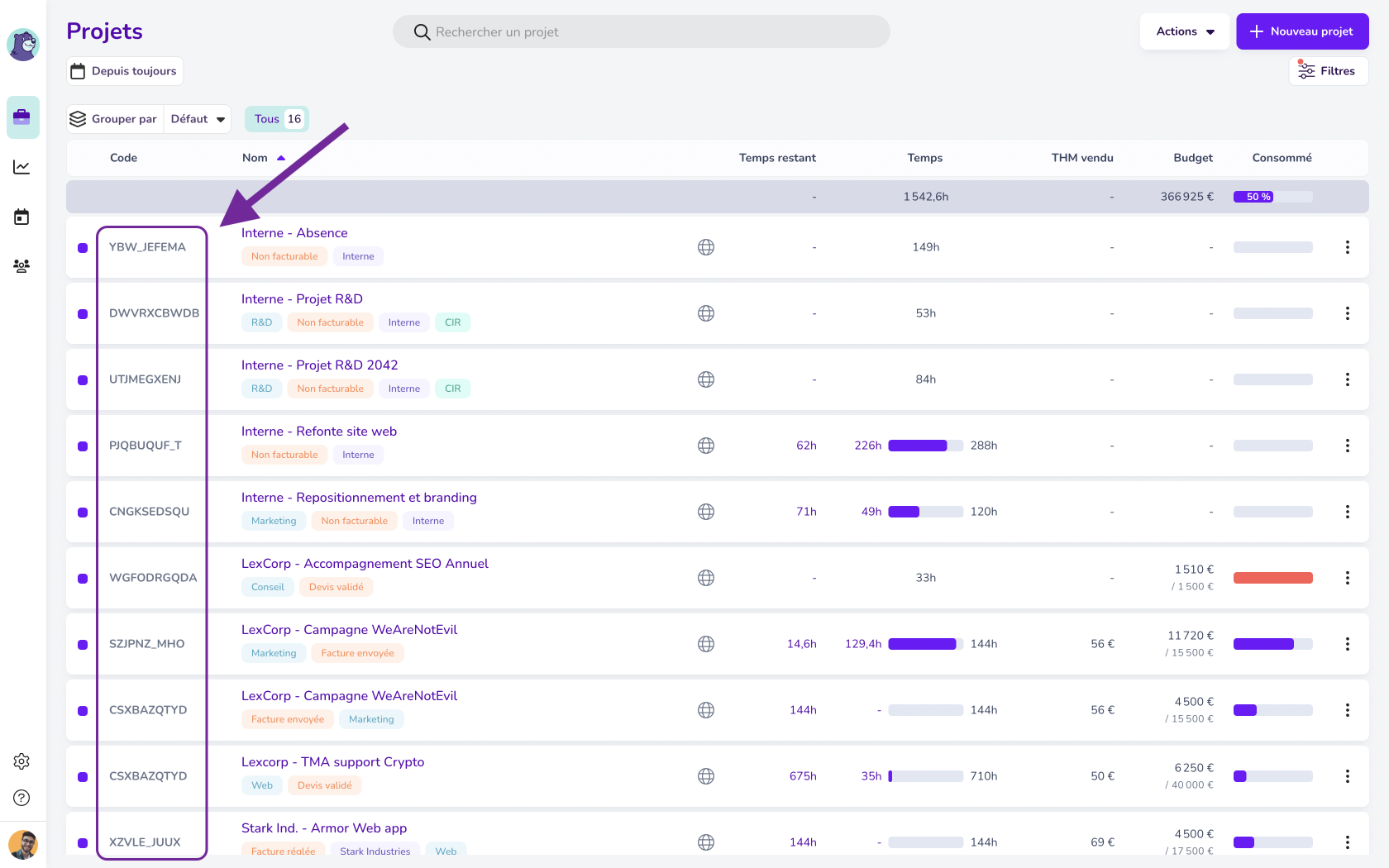Open row menu for Interne - Projet R&D 2042

[1348, 379]
